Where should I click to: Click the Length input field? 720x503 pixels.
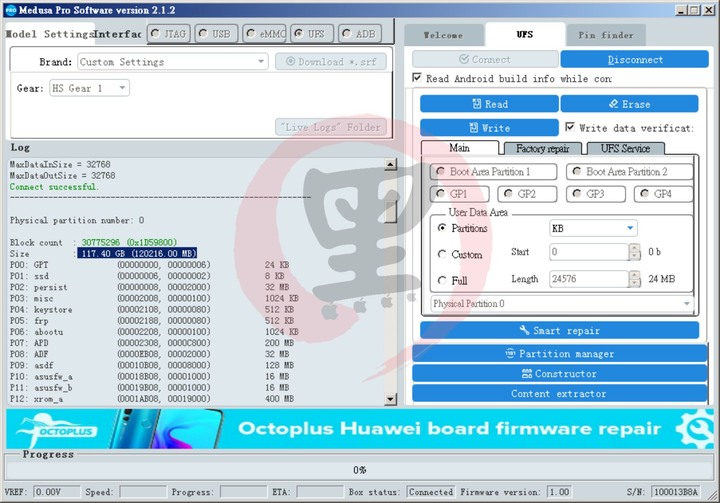pos(589,279)
